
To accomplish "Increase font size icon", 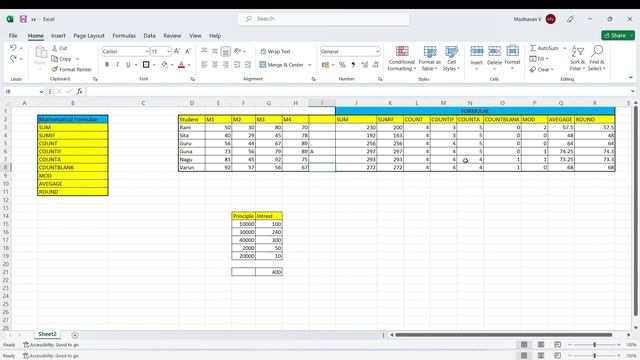I will pyautogui.click(x=177, y=51).
